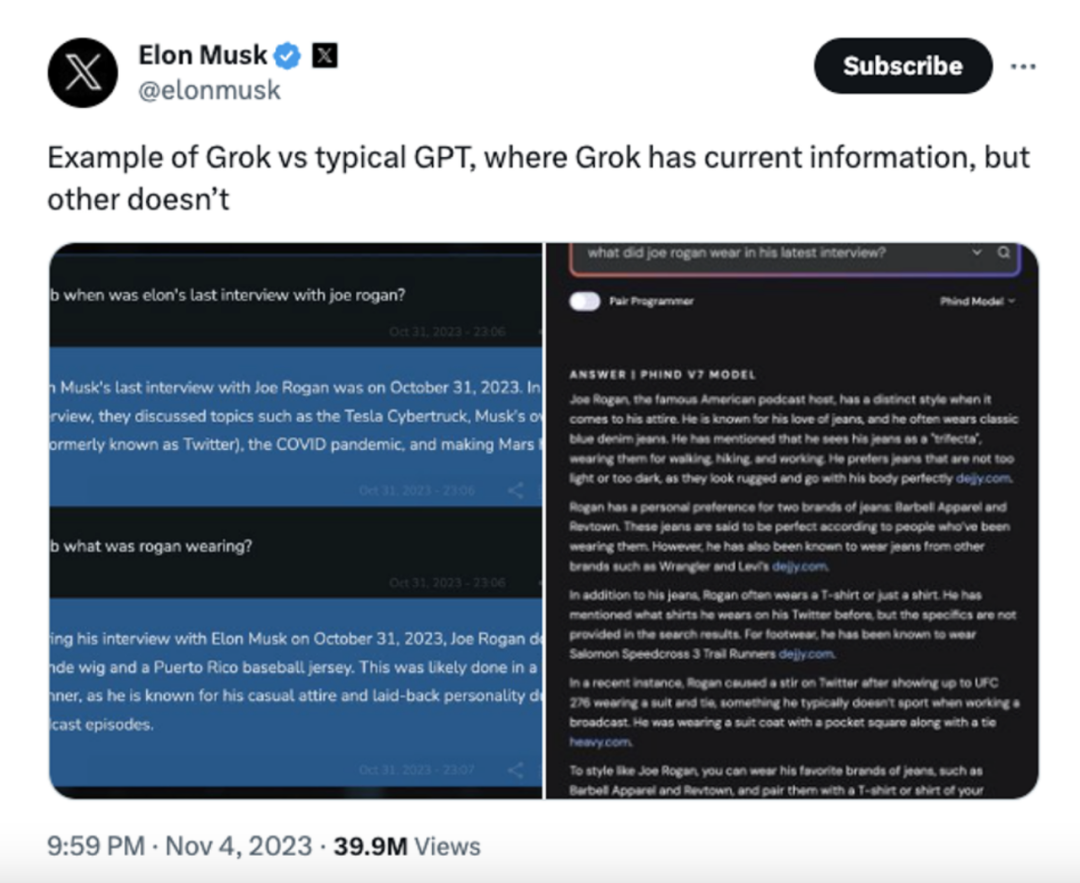Click Elon Musk's circular X profile avatar
The width and height of the screenshot is (1080, 883).
83,73
